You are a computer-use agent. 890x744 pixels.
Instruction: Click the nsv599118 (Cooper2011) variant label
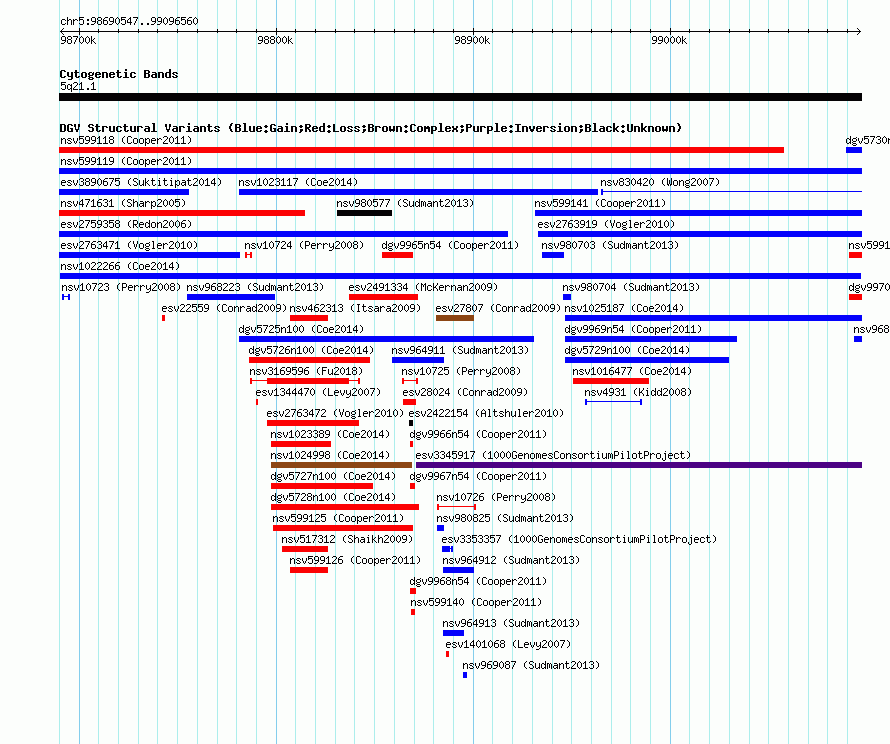pos(126,140)
